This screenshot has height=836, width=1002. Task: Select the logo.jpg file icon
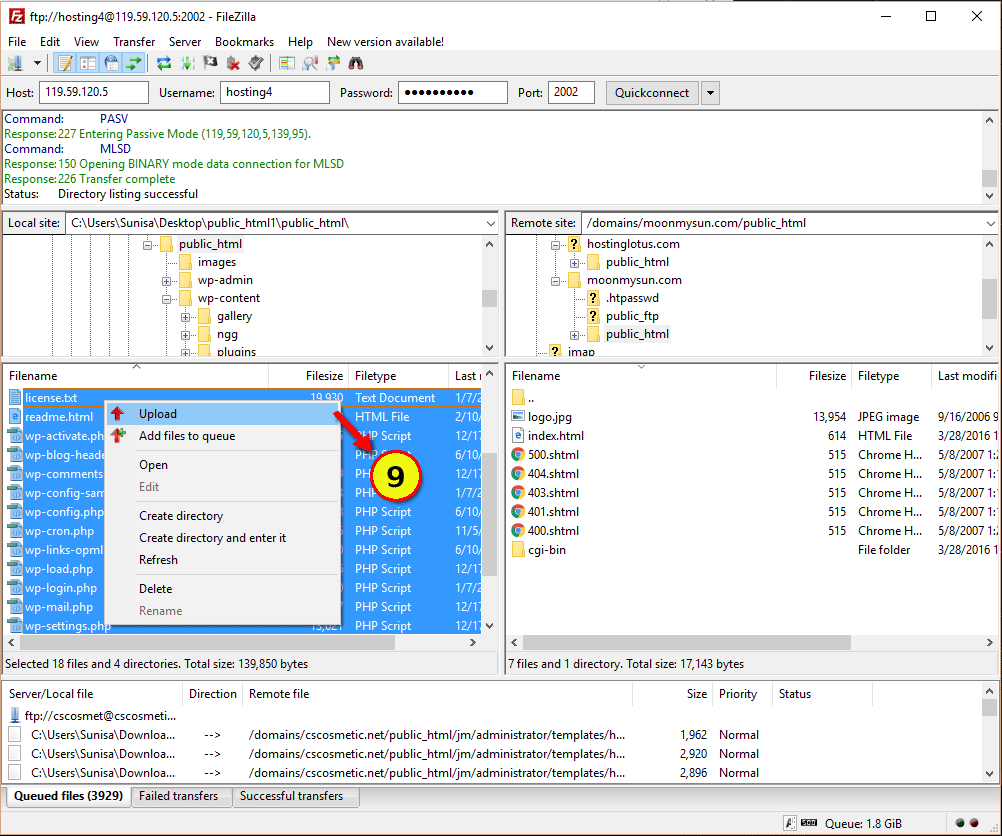(x=518, y=417)
